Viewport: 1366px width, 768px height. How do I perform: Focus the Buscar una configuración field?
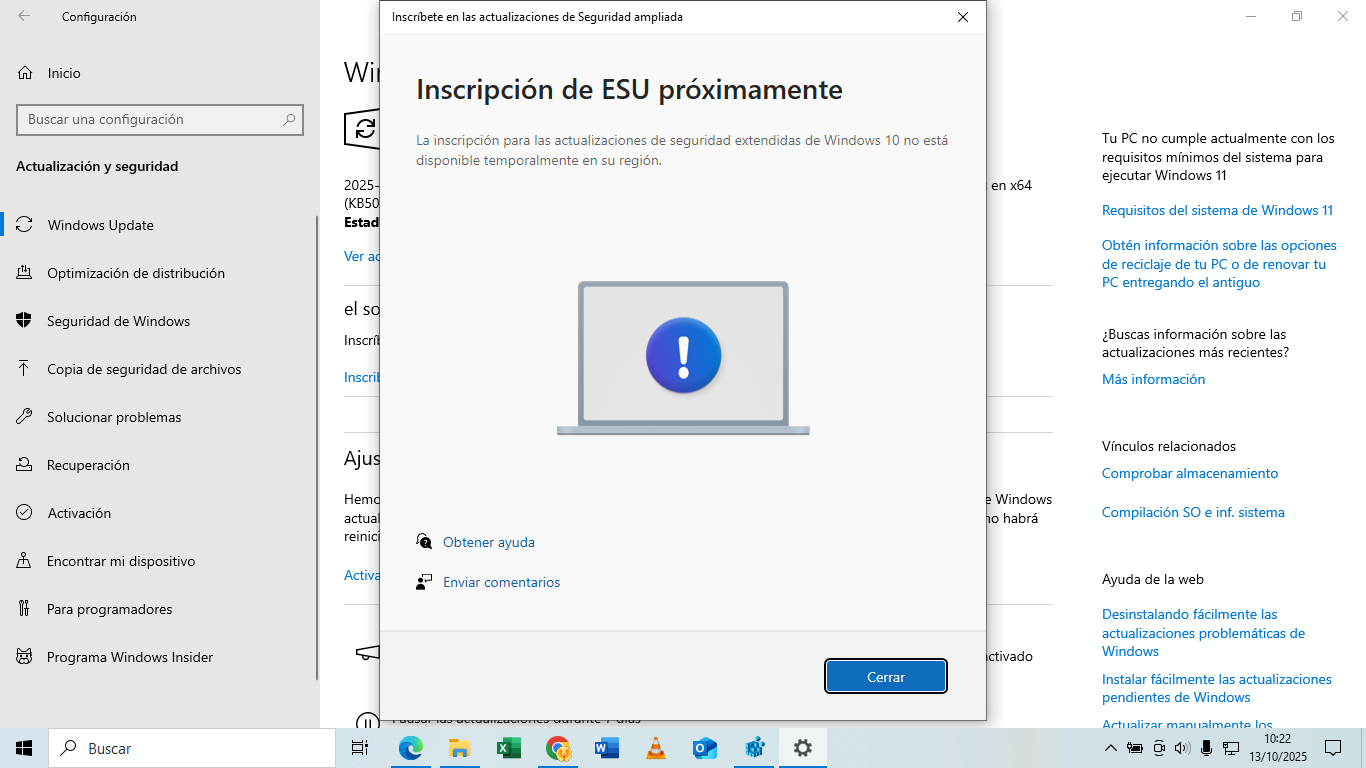pos(160,119)
